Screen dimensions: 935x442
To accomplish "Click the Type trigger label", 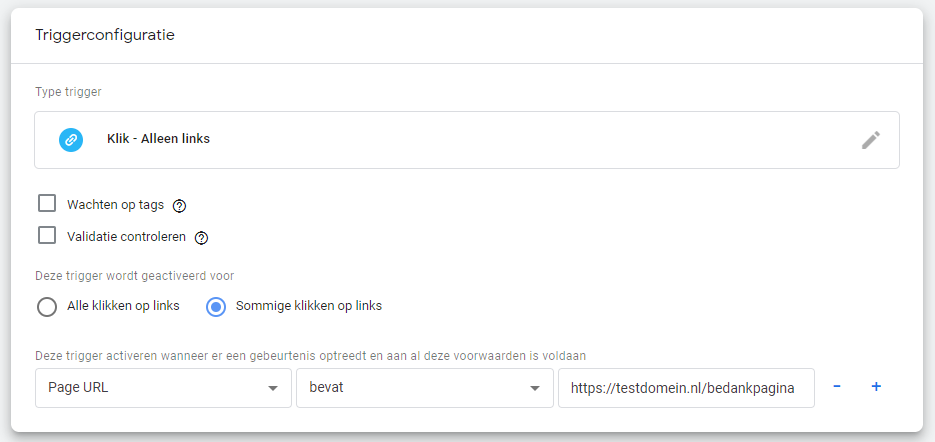I will point(68,92).
